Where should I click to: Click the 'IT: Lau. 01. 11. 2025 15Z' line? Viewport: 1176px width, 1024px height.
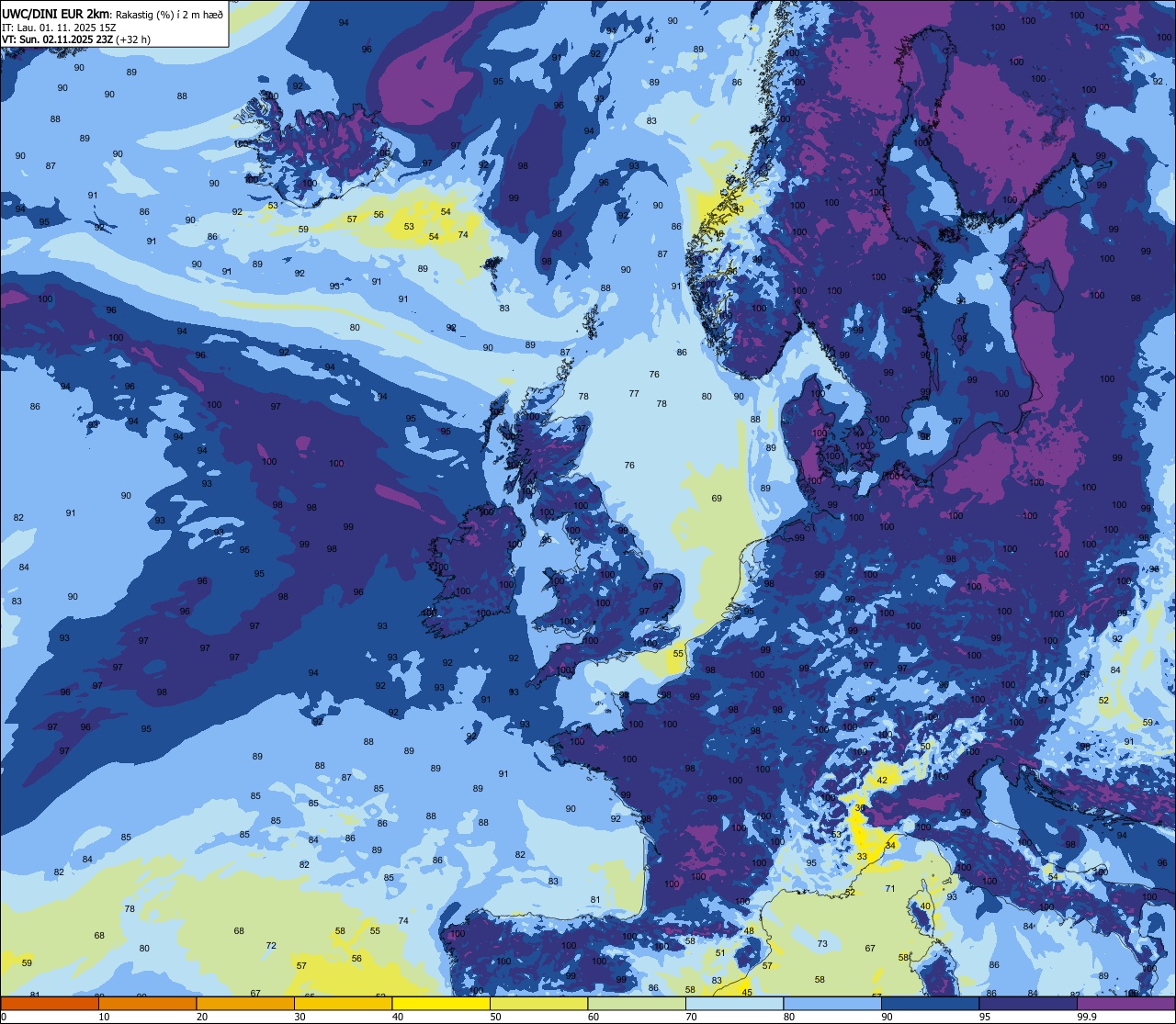point(61,28)
